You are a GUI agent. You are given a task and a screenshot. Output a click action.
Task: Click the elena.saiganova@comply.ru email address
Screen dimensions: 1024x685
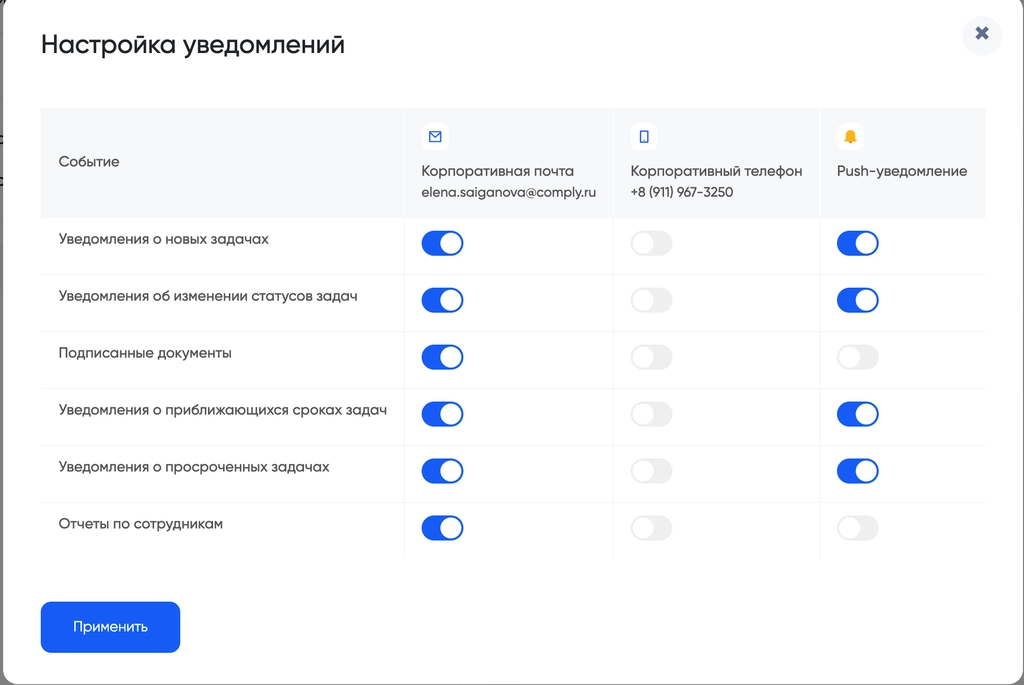(x=508, y=192)
